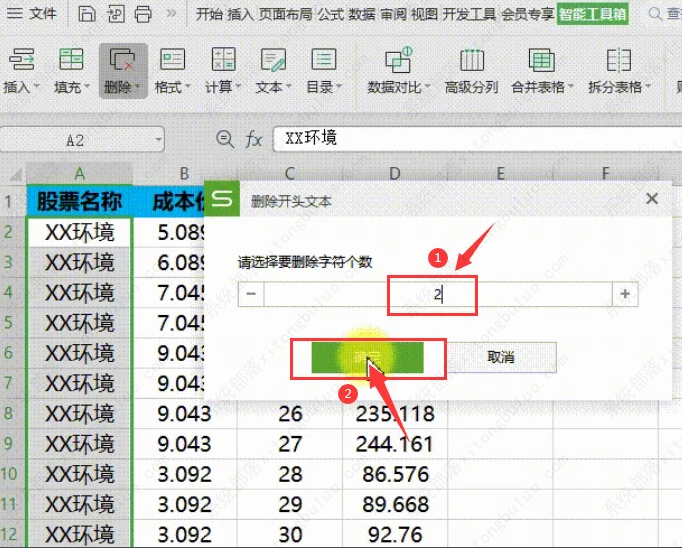Switch to the 数据 tab
The image size is (682, 548).
click(x=362, y=14)
